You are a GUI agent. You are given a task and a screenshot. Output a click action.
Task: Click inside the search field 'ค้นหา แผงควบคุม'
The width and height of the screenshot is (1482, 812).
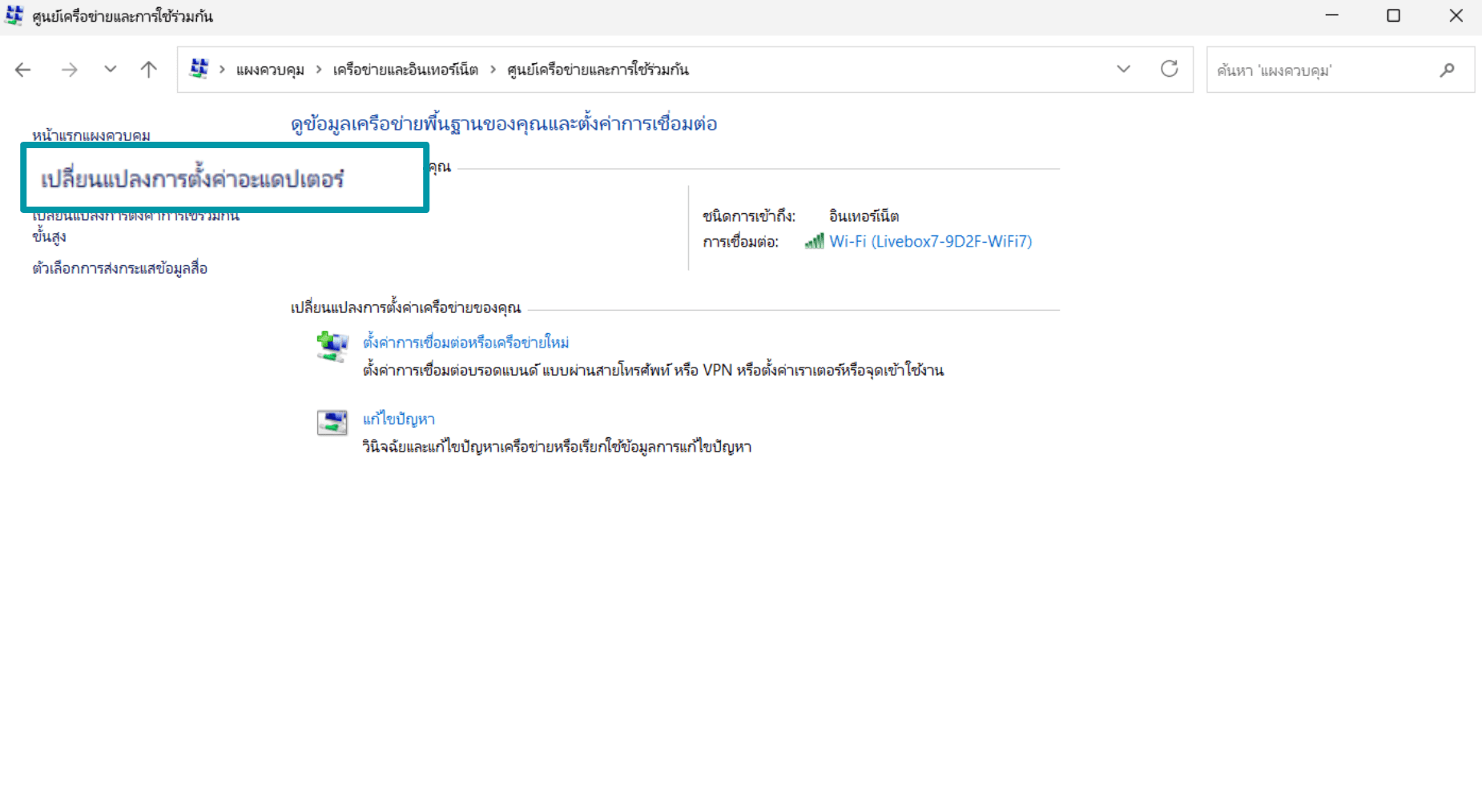click(x=1322, y=70)
